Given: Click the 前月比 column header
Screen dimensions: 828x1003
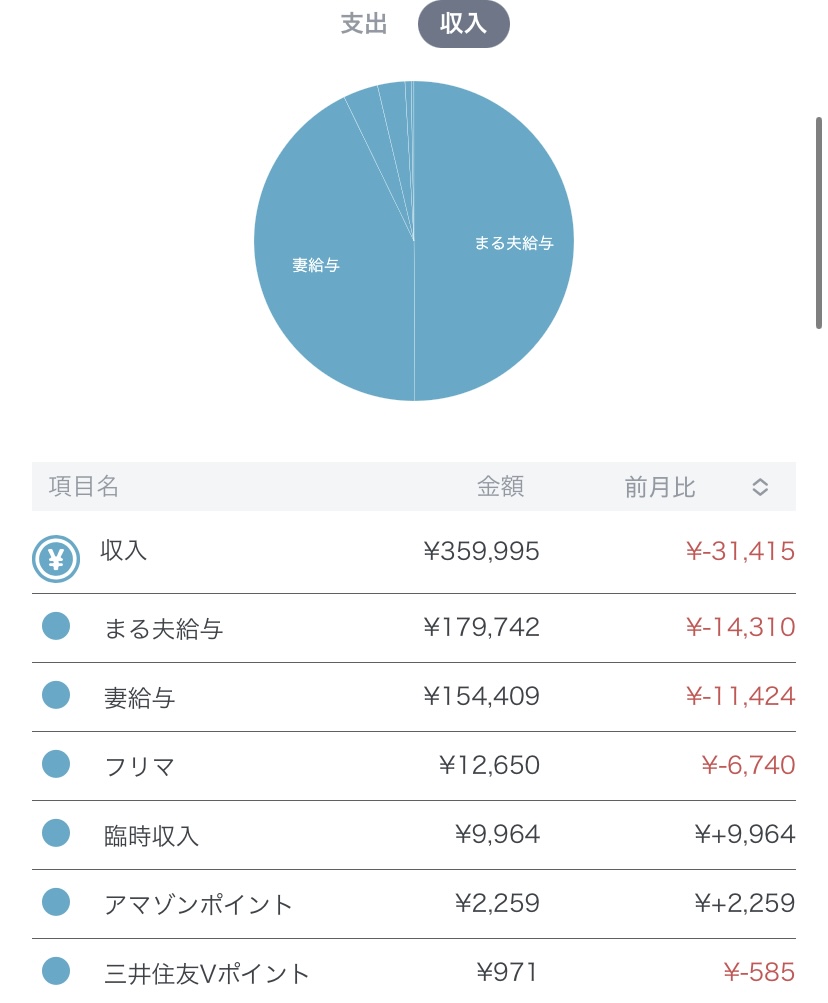Looking at the screenshot, I should pyautogui.click(x=660, y=487).
